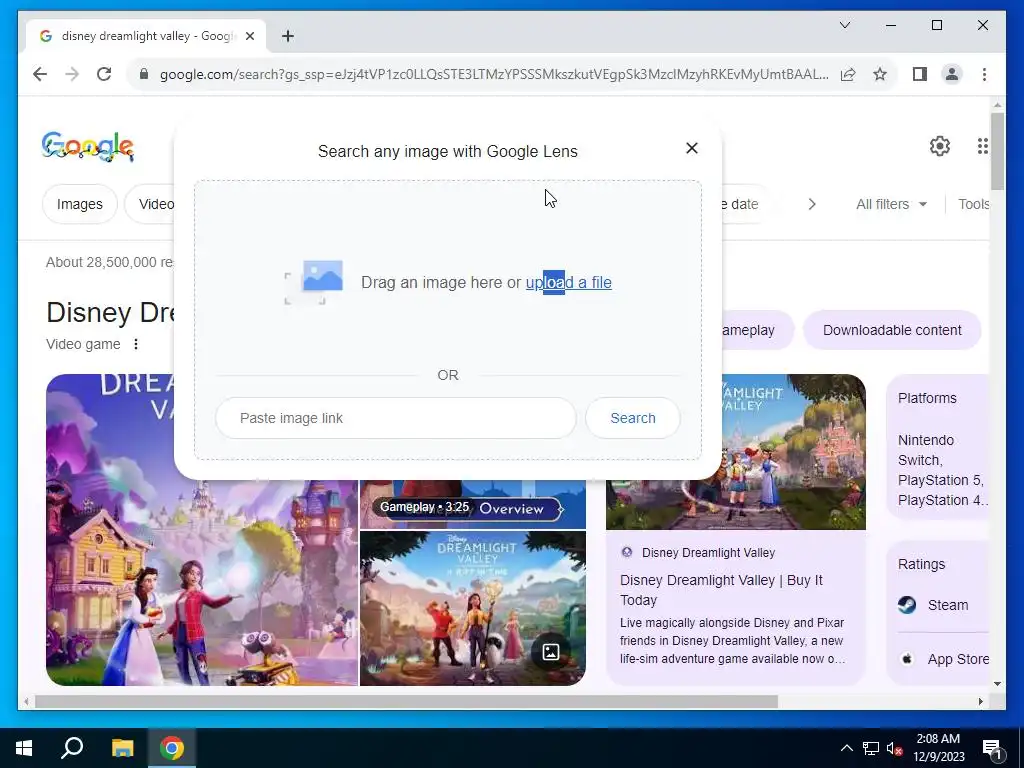Play the Gameplay 3:25 video thumbnail
Screen dimensions: 1024x768
473,504
